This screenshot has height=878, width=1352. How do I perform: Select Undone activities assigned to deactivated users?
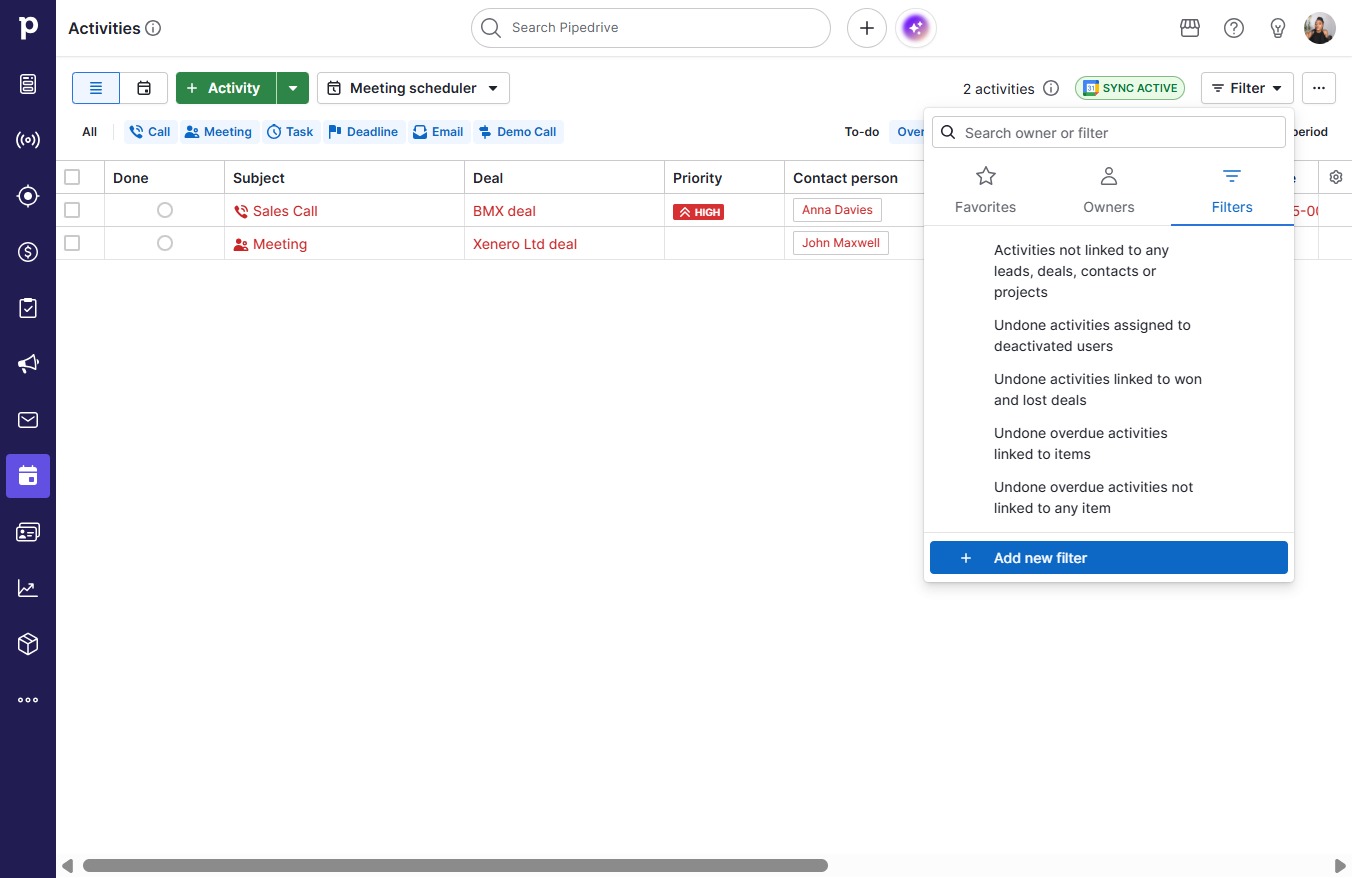(x=1109, y=336)
